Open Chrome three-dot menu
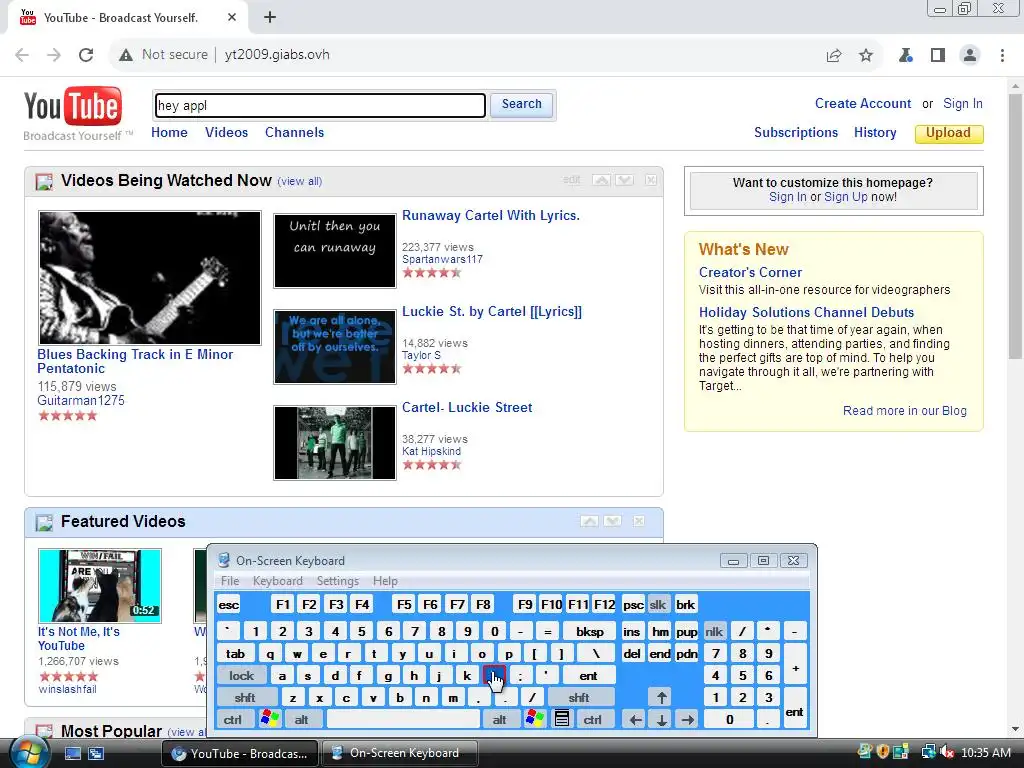This screenshot has width=1024, height=768. (1002, 55)
